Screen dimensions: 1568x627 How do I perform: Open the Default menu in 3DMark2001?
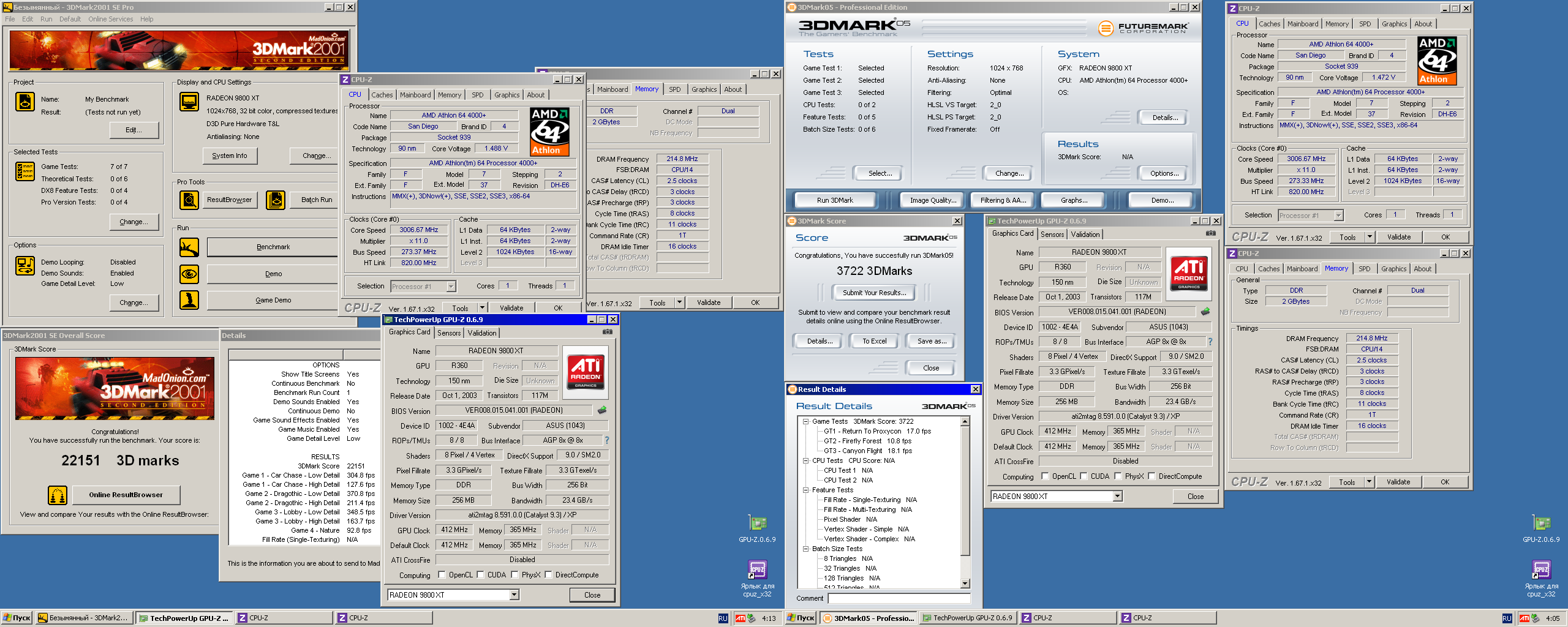70,19
